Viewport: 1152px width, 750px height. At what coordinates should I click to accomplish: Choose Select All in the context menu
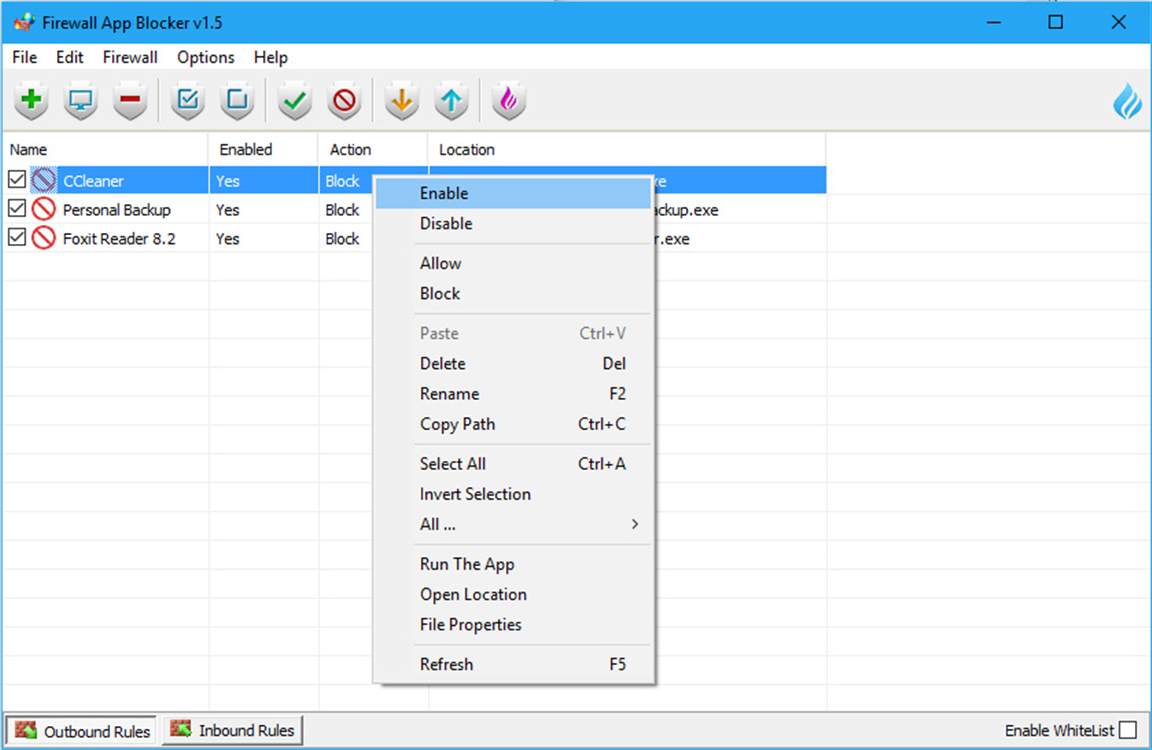coord(514,464)
